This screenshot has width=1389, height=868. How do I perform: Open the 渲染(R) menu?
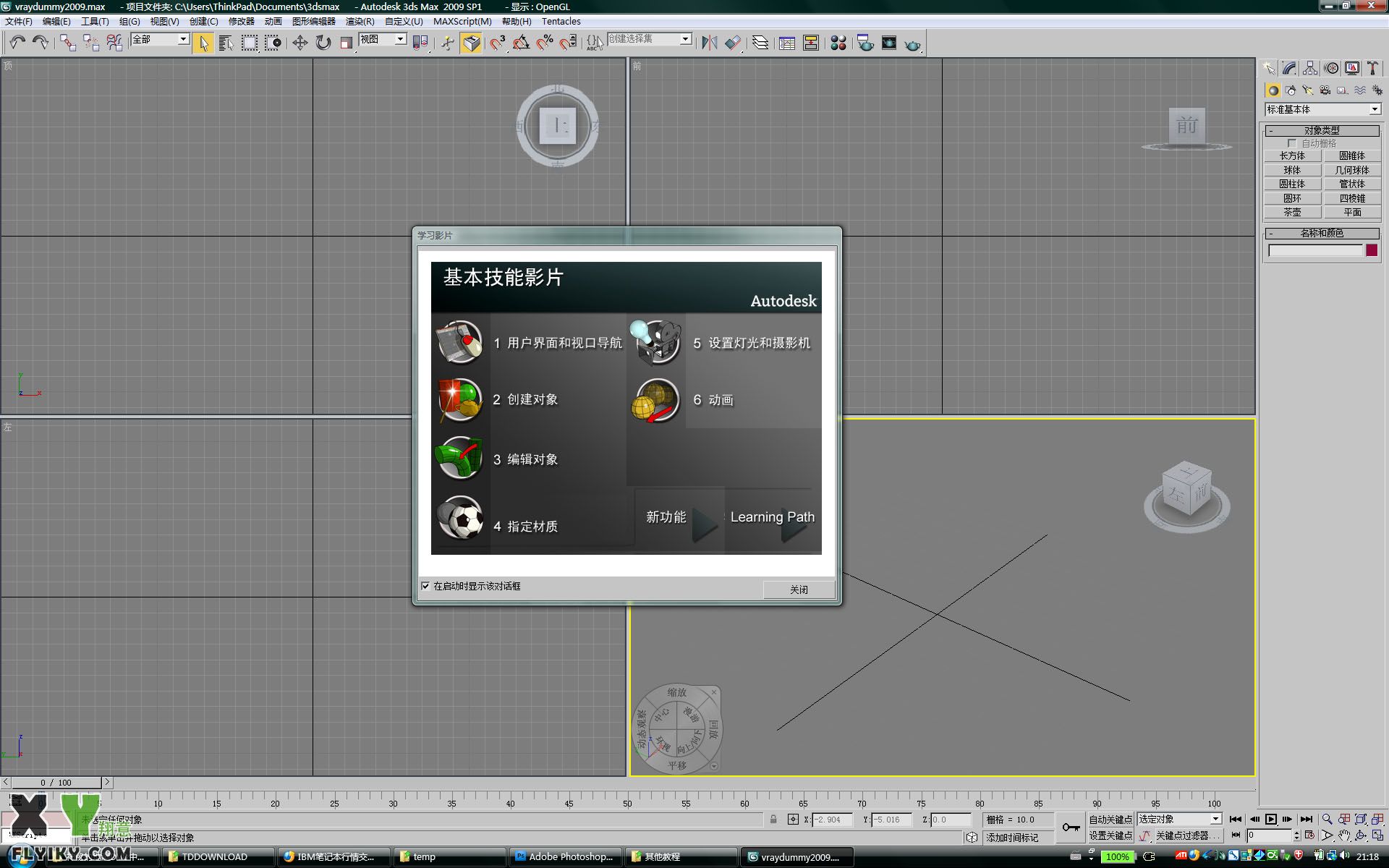[360, 22]
